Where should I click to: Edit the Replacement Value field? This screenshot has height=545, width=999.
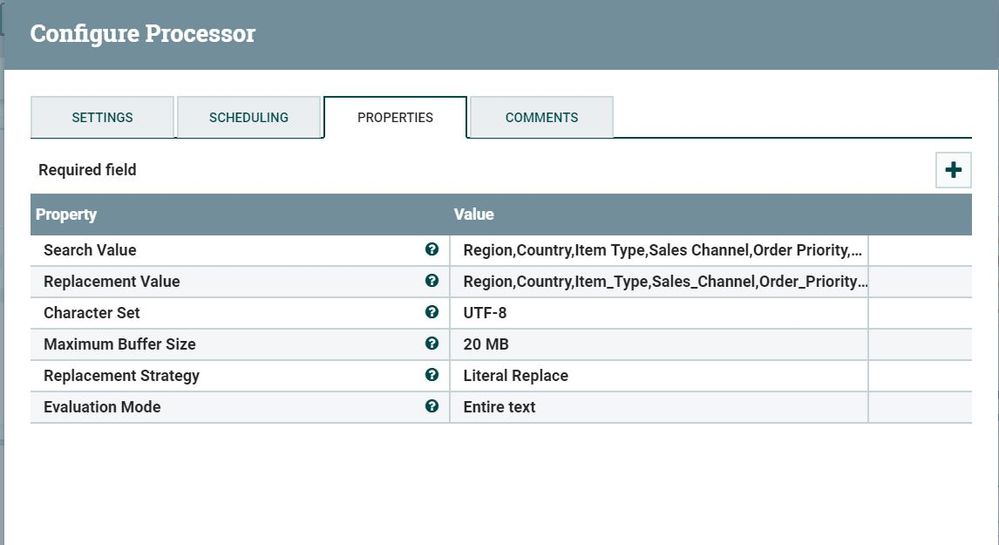[659, 281]
